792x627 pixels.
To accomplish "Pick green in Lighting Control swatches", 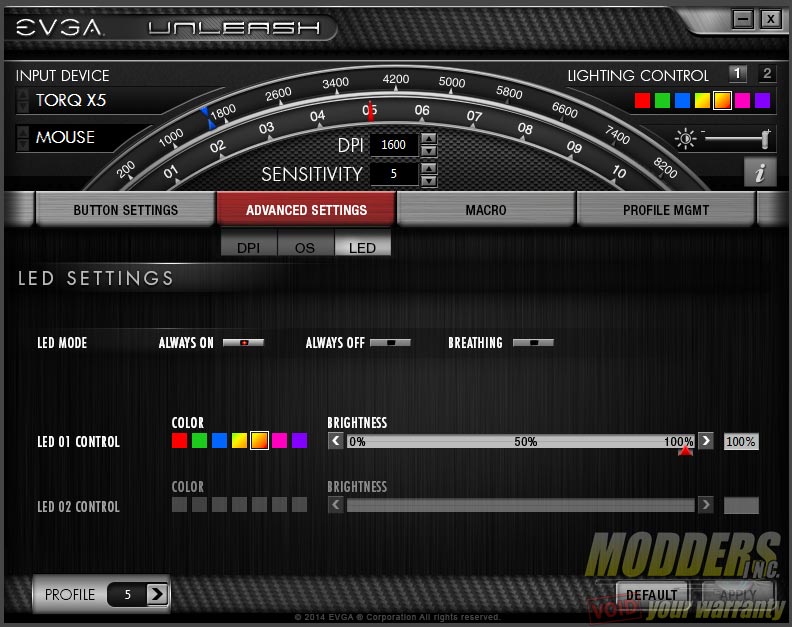I will (662, 101).
